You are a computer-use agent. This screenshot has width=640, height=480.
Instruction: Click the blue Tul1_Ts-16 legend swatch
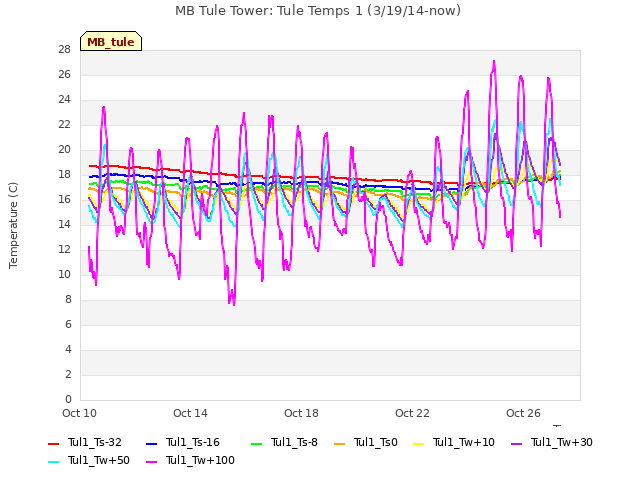pyautogui.click(x=151, y=443)
